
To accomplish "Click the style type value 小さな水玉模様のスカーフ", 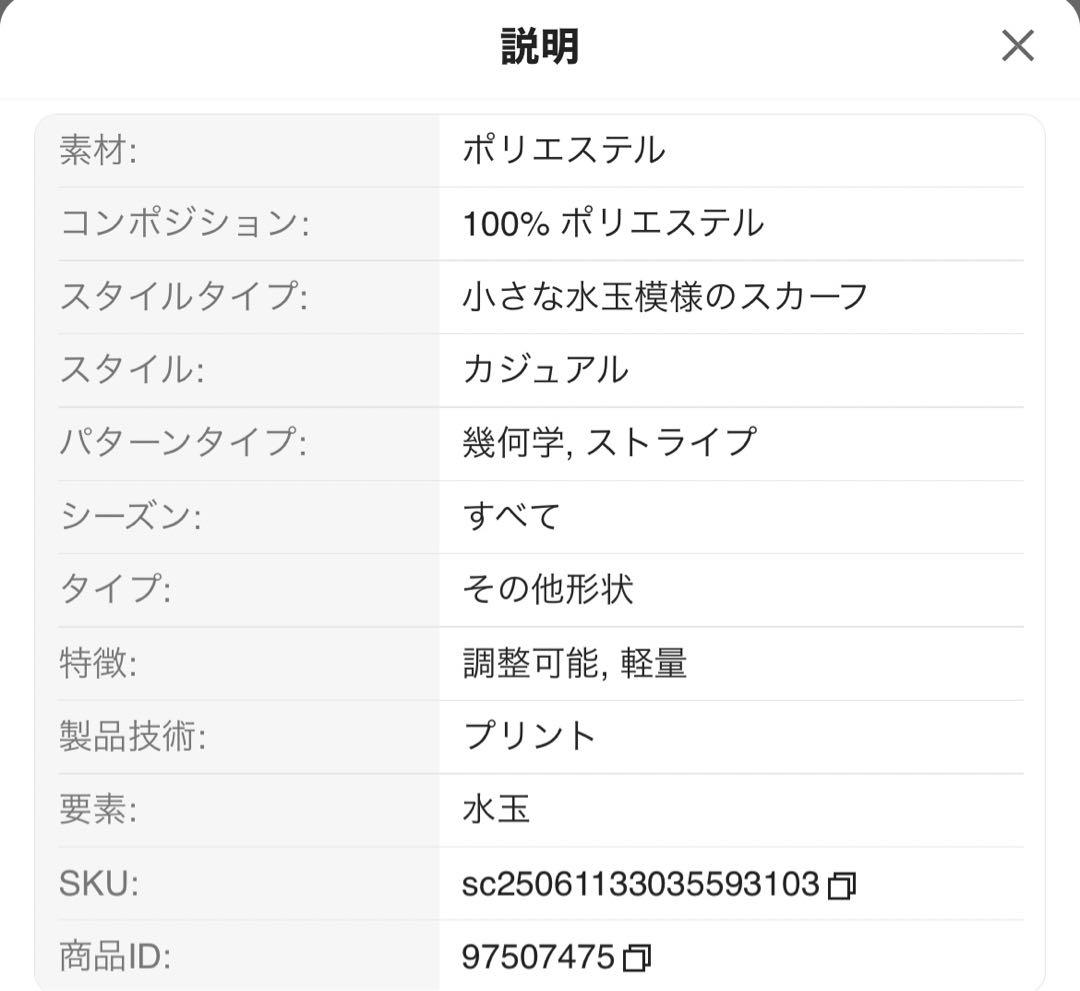I will coord(665,297).
